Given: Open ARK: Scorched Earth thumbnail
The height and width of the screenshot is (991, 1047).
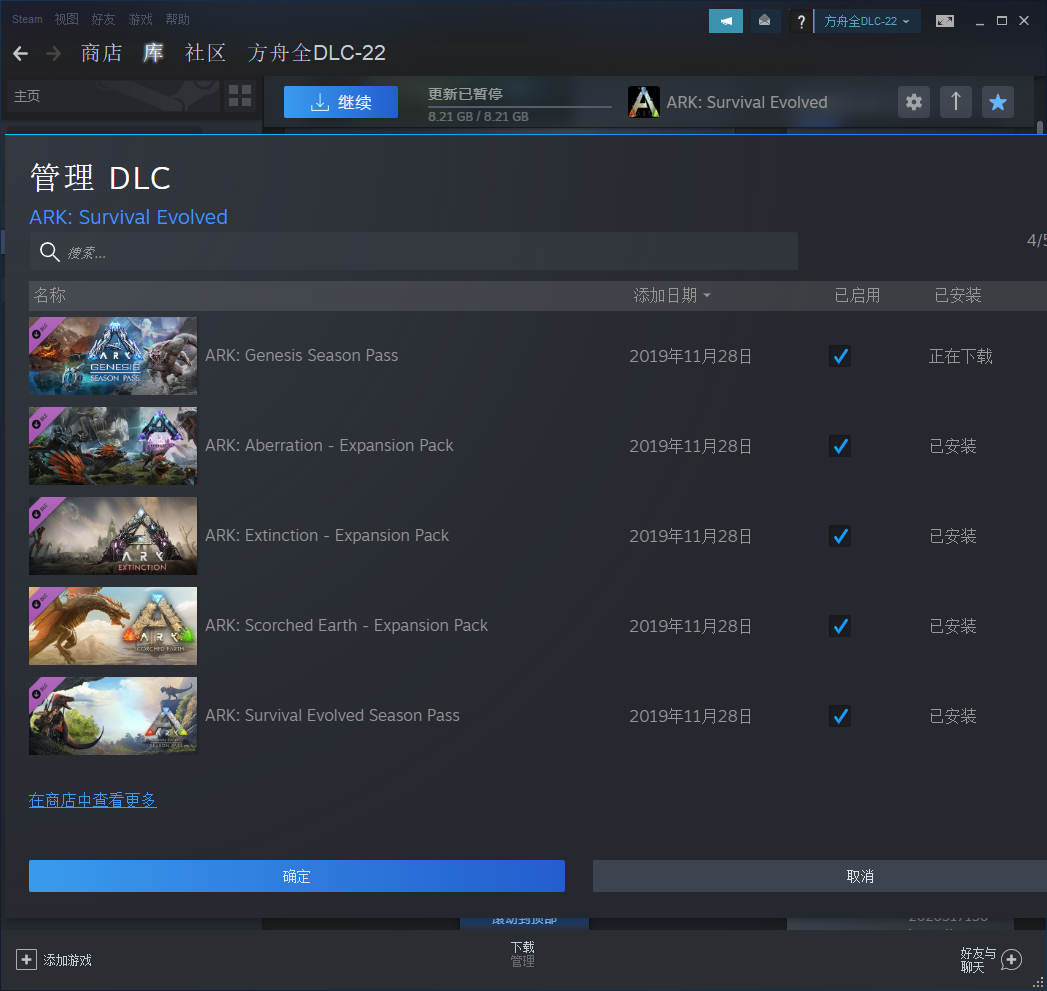Looking at the screenshot, I should (x=113, y=626).
